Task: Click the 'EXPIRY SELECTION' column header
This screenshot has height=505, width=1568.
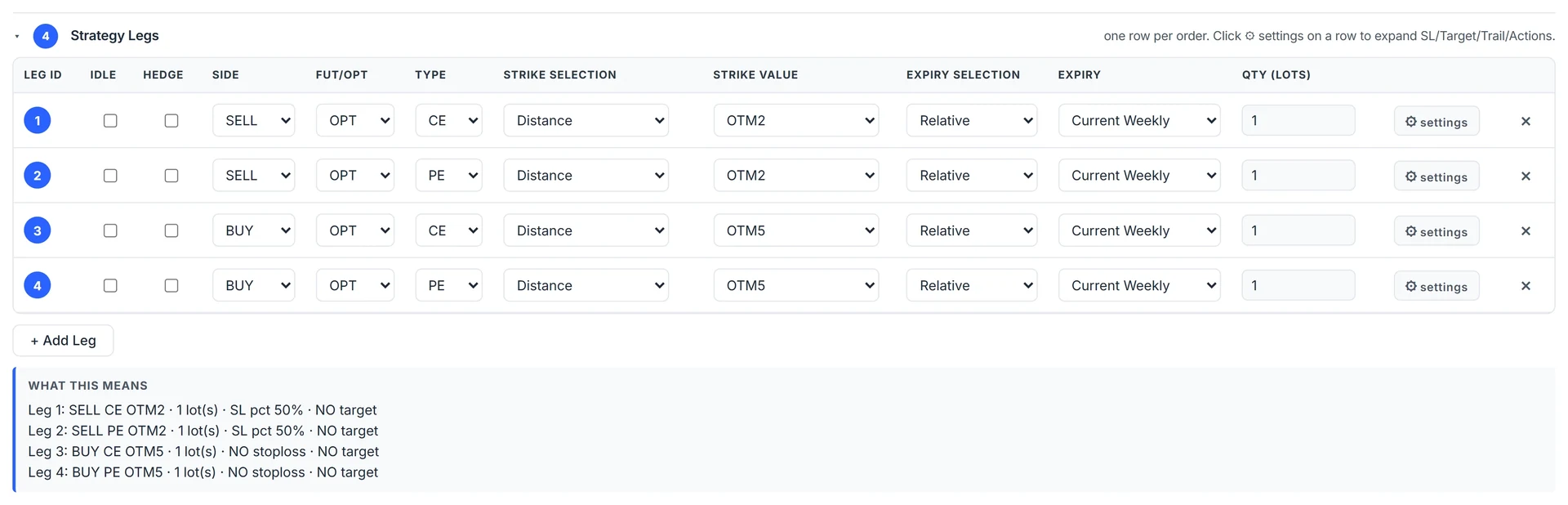Action: click(963, 74)
